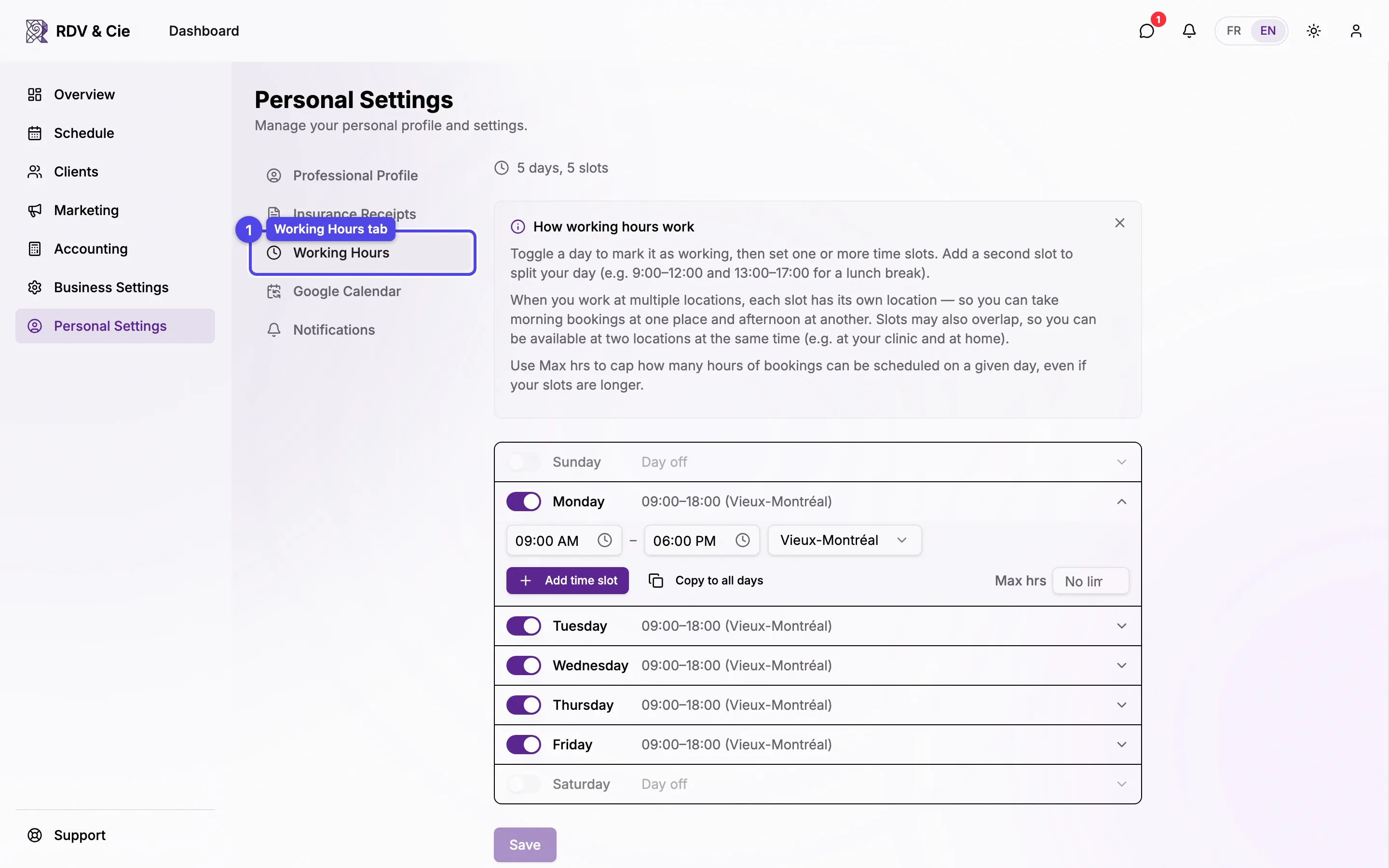Enable Sunday as a working day

(523, 462)
